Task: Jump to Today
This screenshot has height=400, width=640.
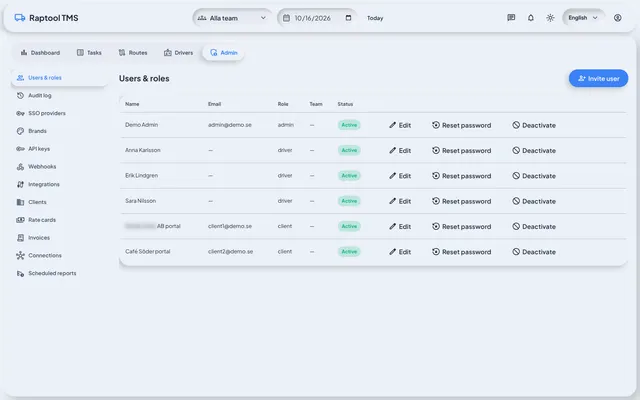Action: click(x=375, y=18)
